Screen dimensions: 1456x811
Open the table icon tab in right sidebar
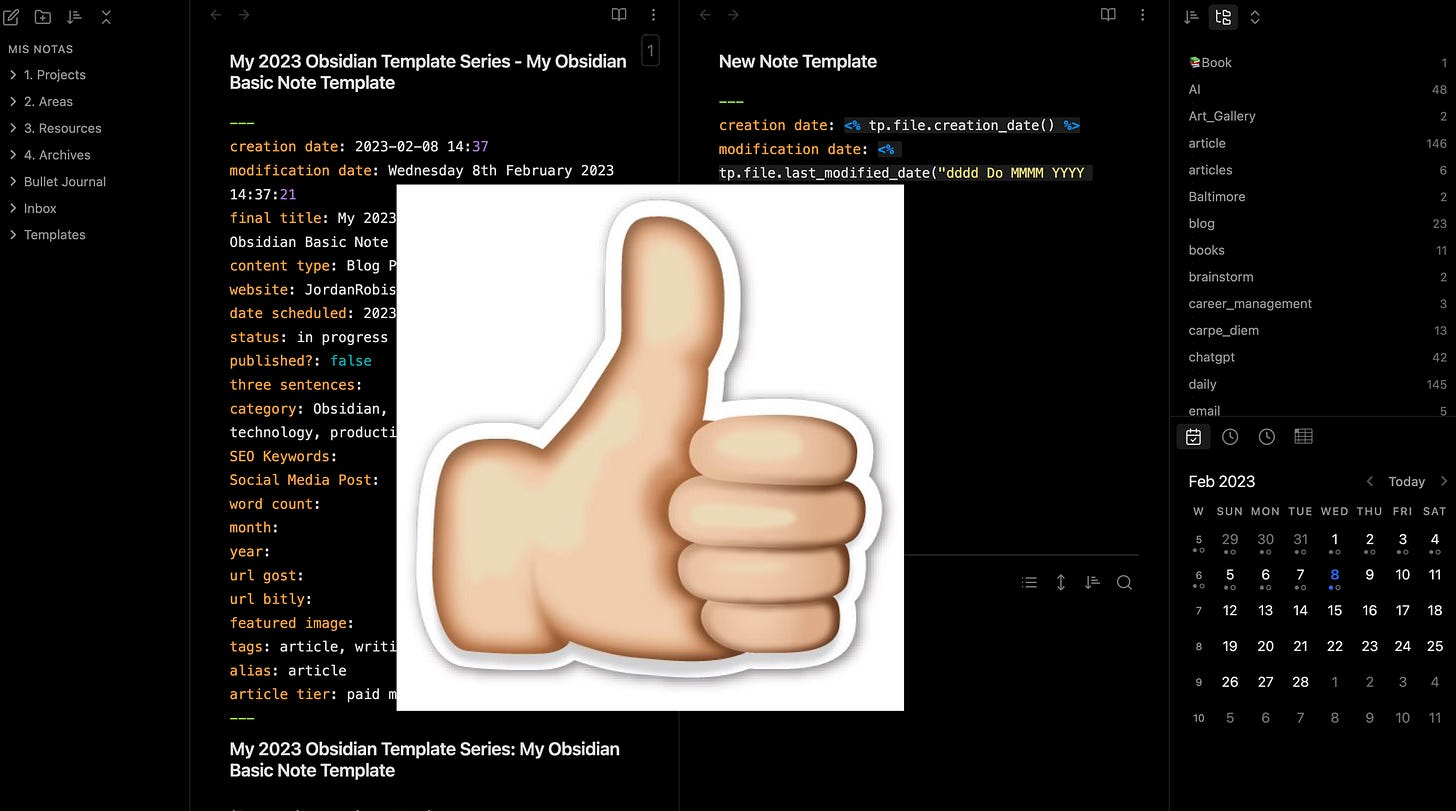pos(1303,437)
